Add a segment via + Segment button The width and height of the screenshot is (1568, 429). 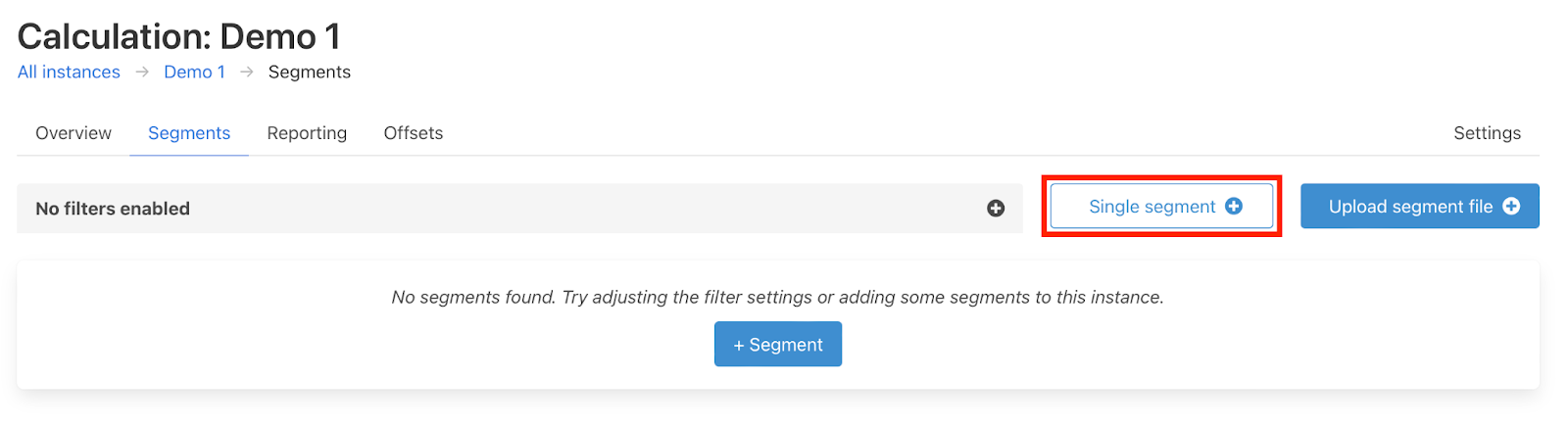tap(778, 345)
